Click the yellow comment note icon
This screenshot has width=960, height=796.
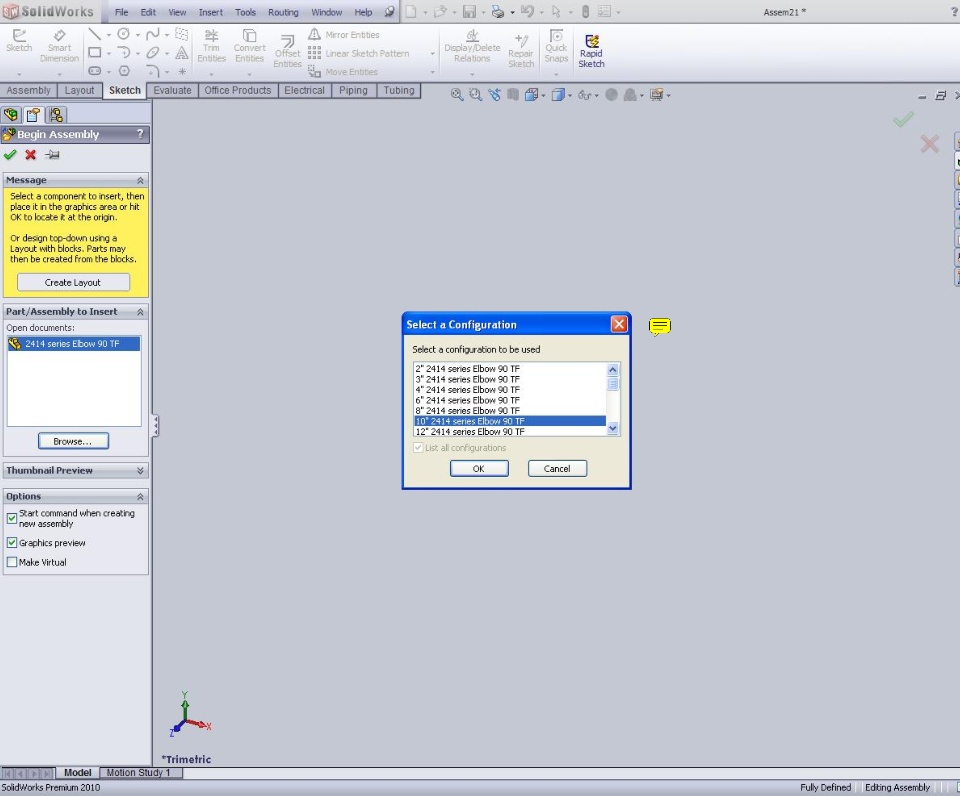pyautogui.click(x=659, y=326)
